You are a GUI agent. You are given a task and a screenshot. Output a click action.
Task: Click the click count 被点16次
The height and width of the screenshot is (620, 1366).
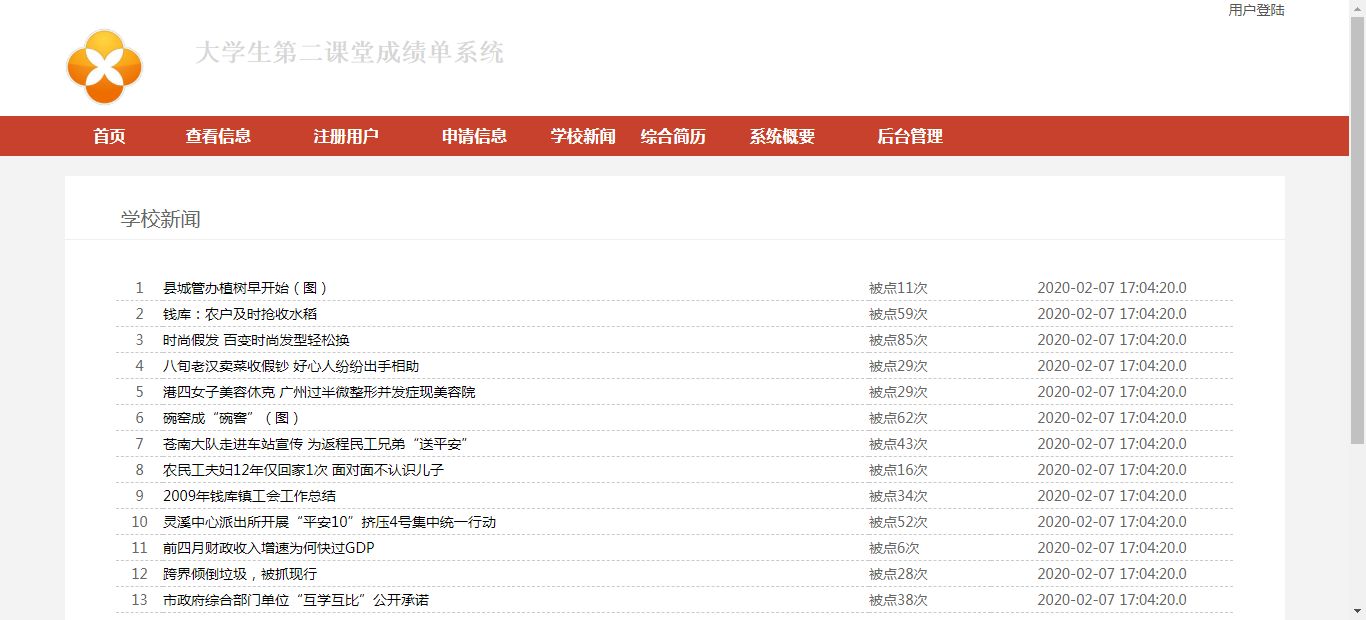pyautogui.click(x=898, y=470)
